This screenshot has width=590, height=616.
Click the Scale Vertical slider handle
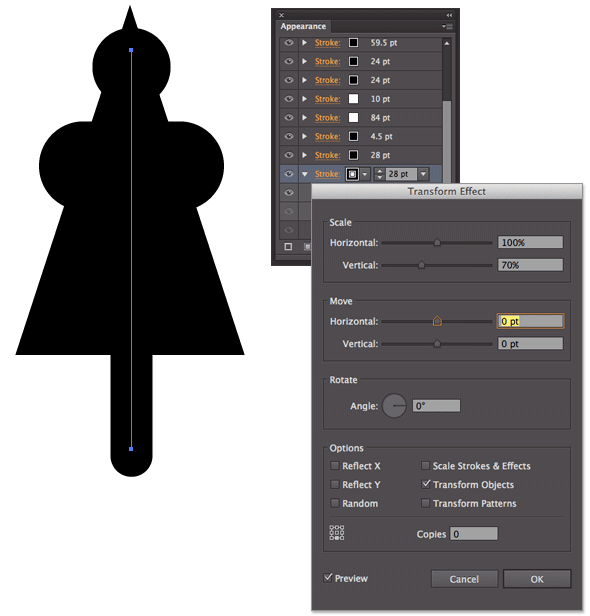pyautogui.click(x=421, y=265)
